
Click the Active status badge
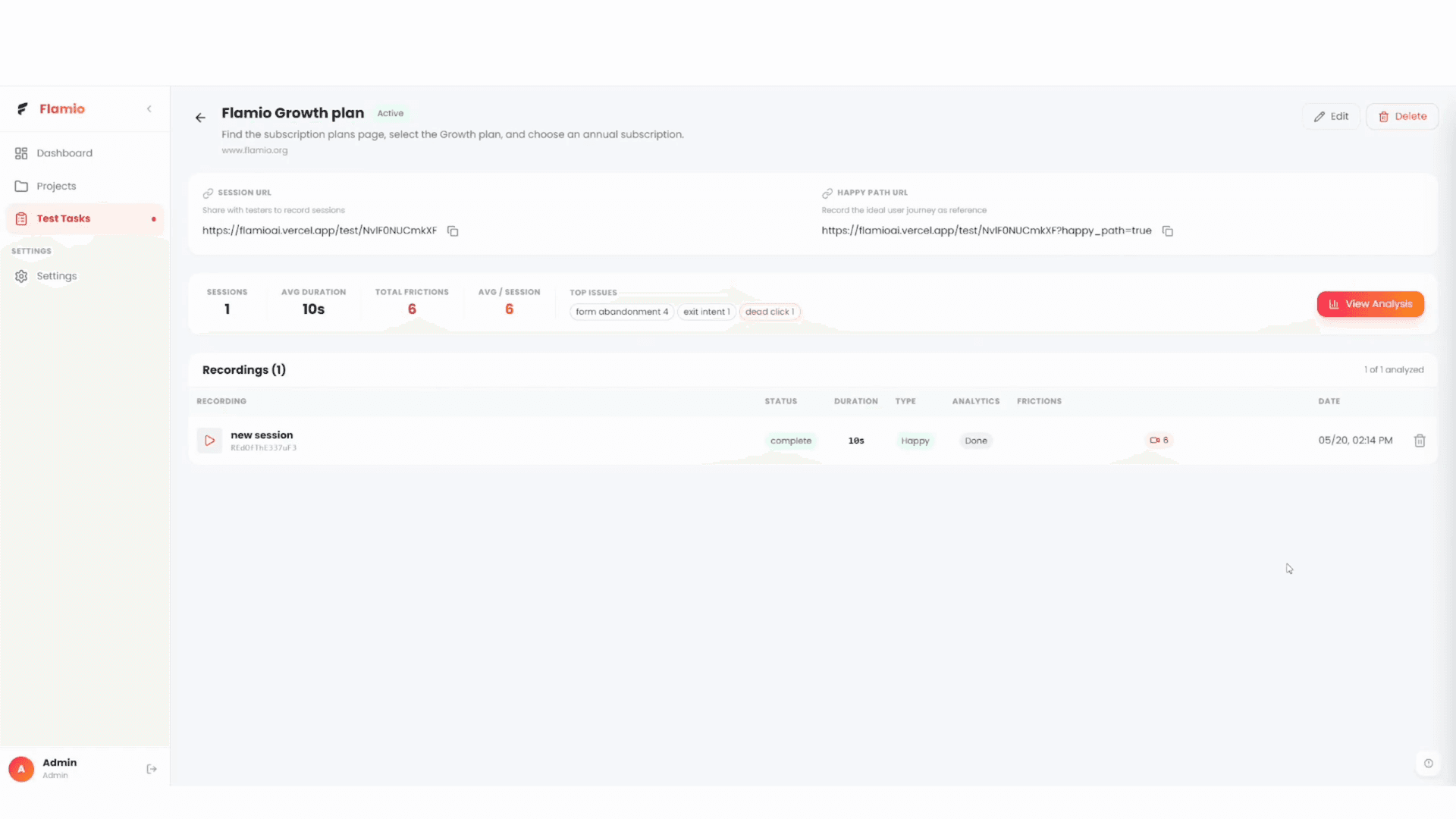click(x=391, y=113)
